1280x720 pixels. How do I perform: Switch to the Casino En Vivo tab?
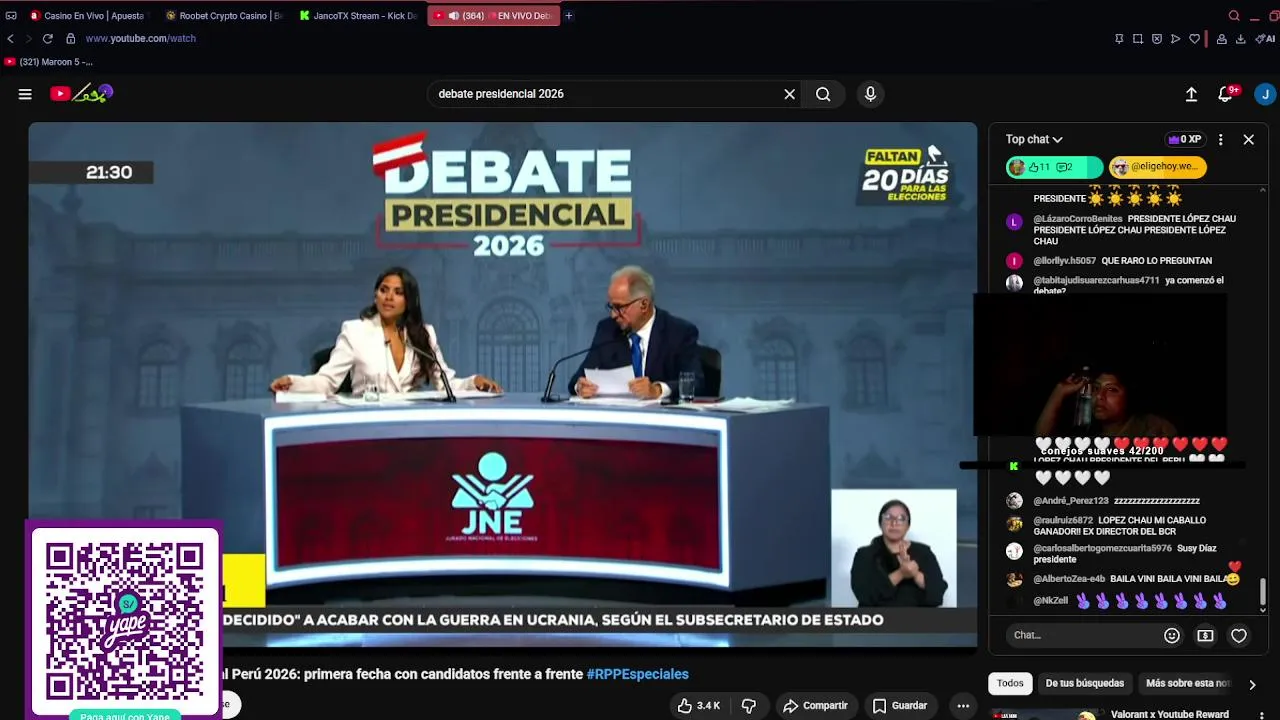coord(87,16)
